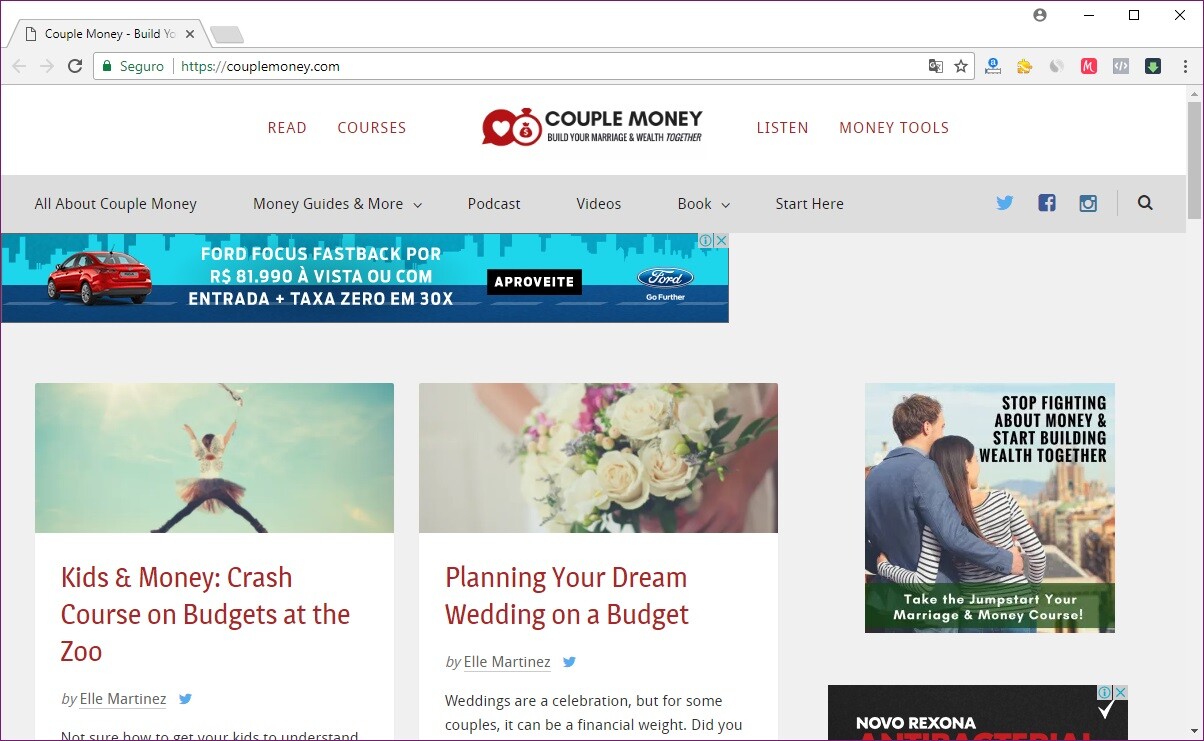Open the Planning Your Dream Wedding article
Screen dimensions: 1204x741
pyautogui.click(x=567, y=595)
